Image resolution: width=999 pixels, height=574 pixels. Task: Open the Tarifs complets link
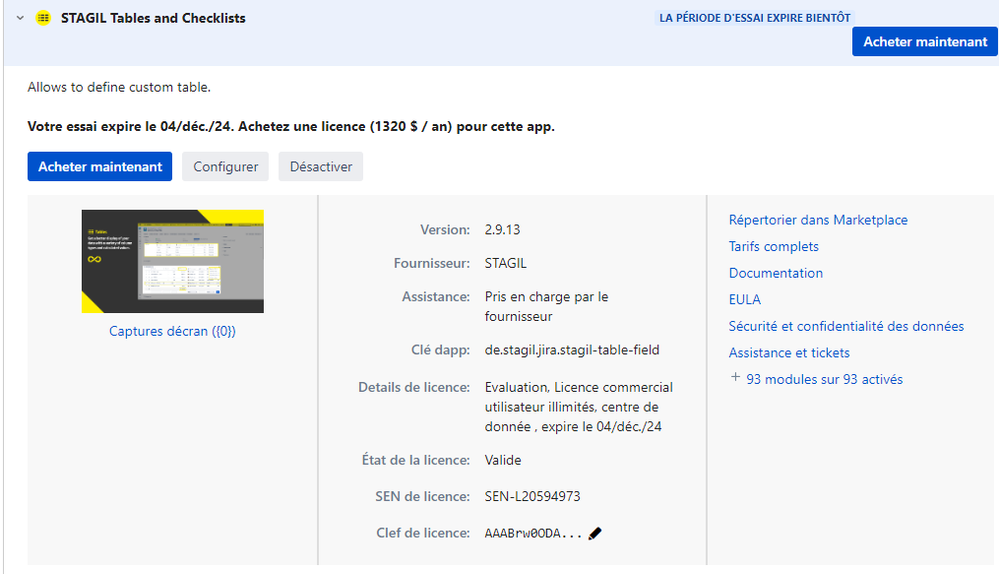[x=773, y=247]
